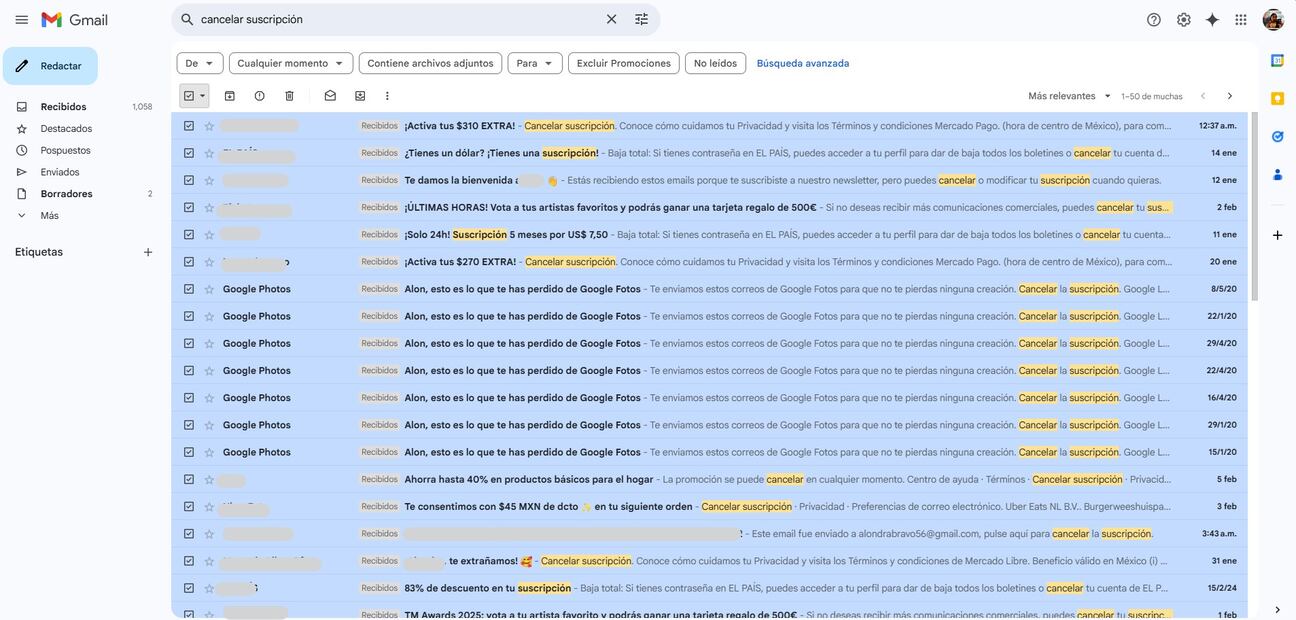Open the Help question mark icon

click(1154, 20)
